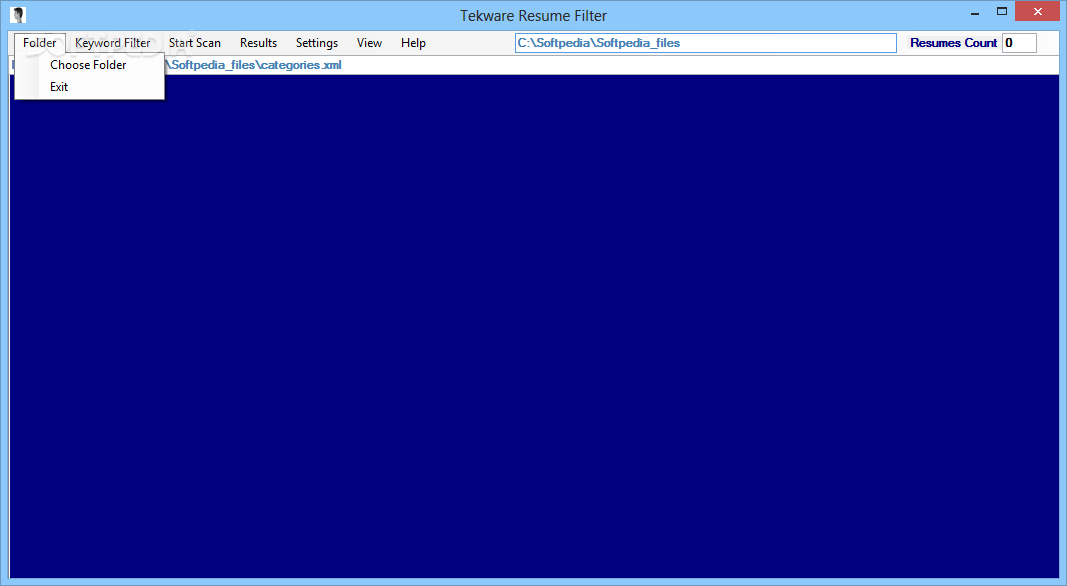Maximize the Tekware Resume Filter window

[1002, 12]
